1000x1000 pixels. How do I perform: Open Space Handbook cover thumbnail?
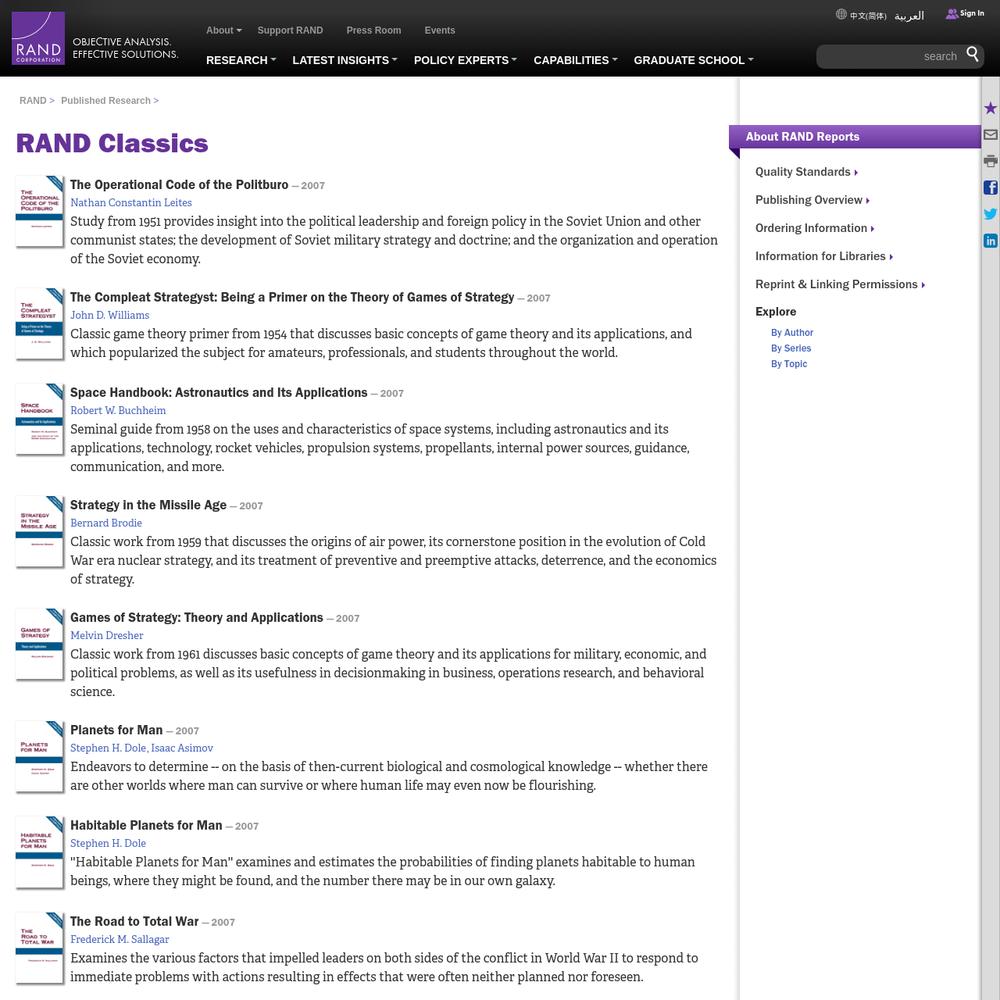[x=39, y=419]
